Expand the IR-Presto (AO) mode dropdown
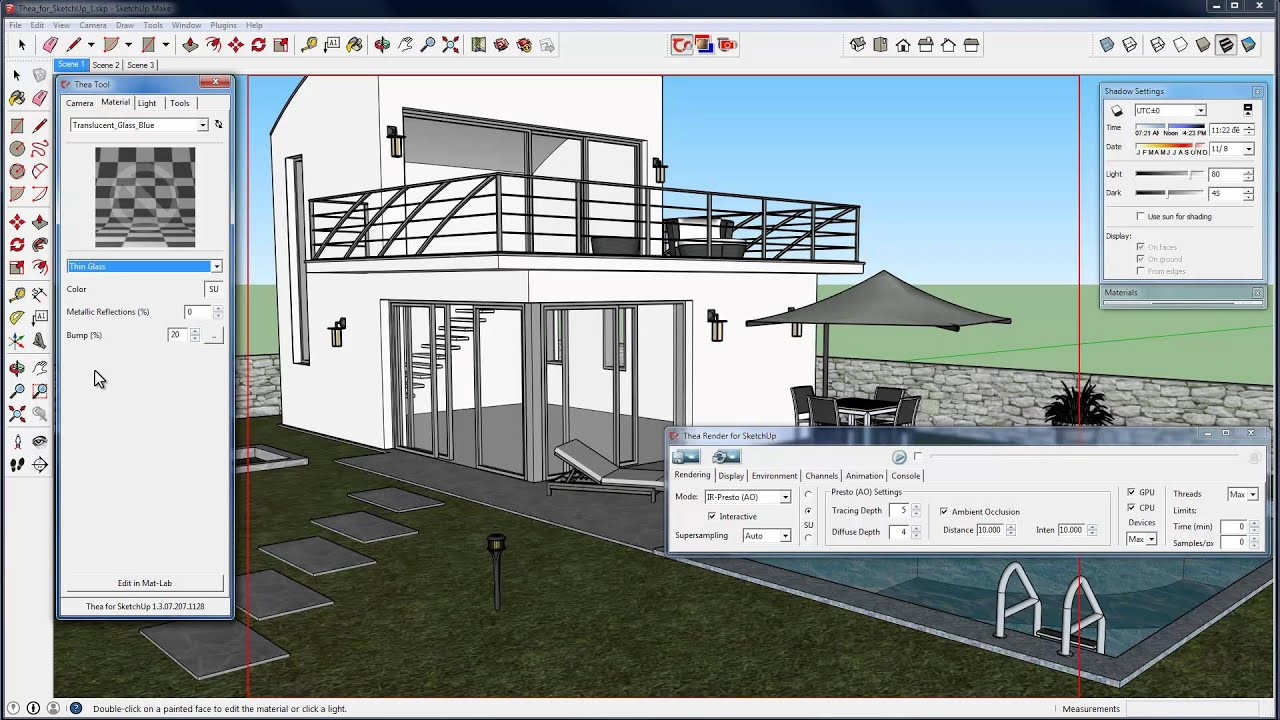Image resolution: width=1280 pixels, height=720 pixels. [748, 497]
